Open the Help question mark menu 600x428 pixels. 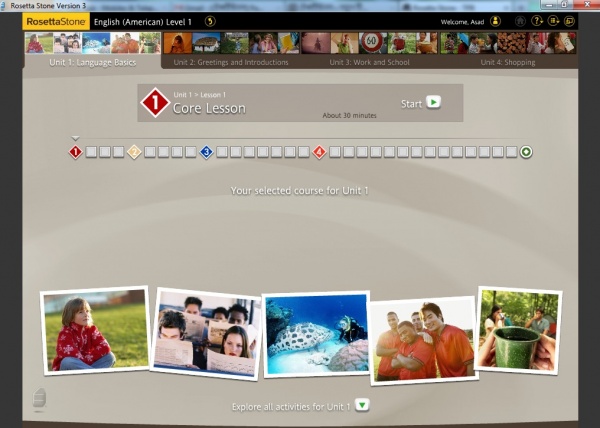click(x=537, y=21)
